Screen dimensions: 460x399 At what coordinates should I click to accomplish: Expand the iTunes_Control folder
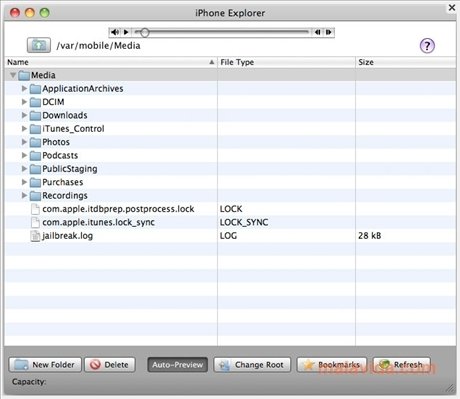pyautogui.click(x=24, y=128)
